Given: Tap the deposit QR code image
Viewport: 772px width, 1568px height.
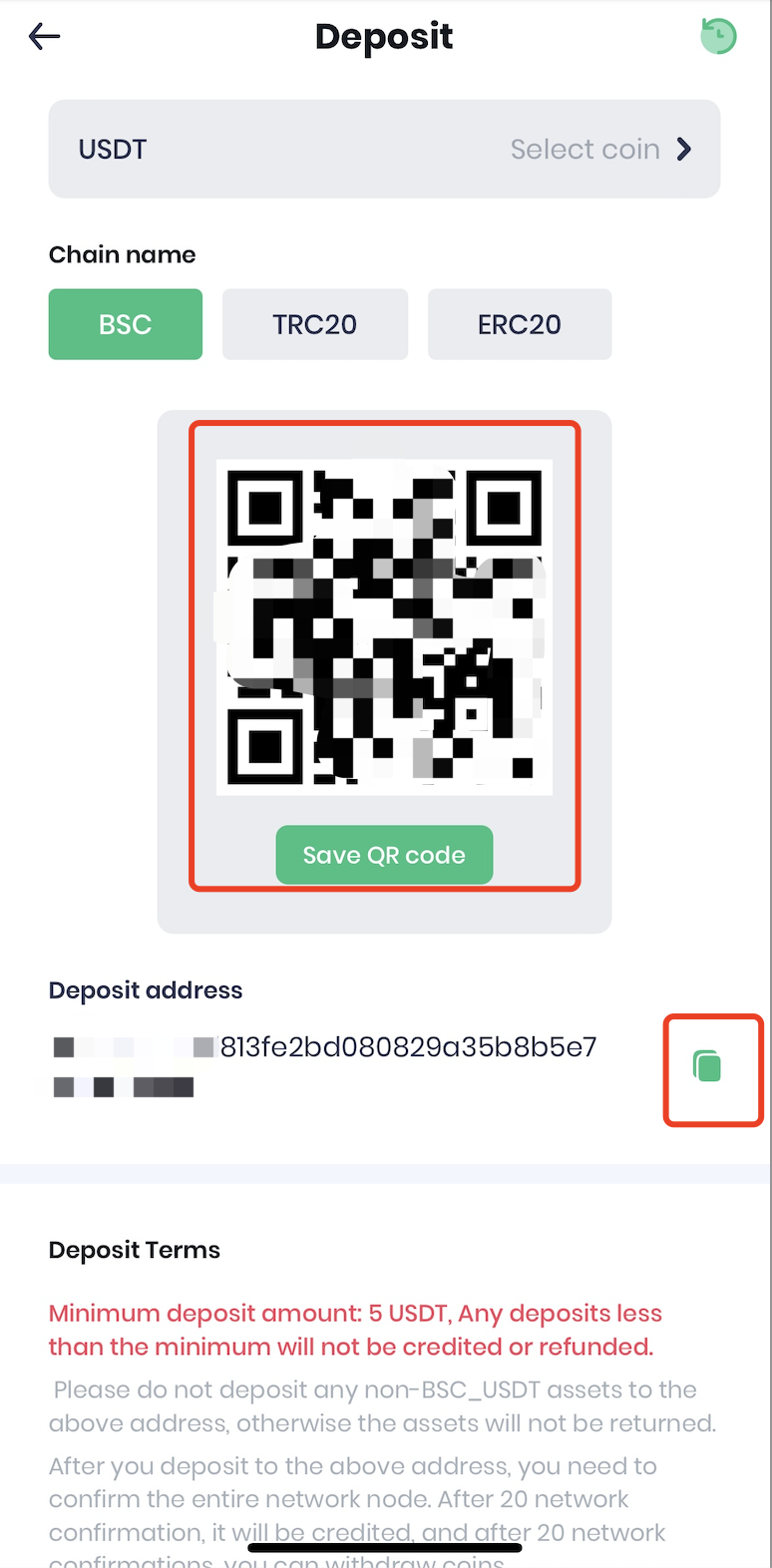Looking at the screenshot, I should point(384,626).
